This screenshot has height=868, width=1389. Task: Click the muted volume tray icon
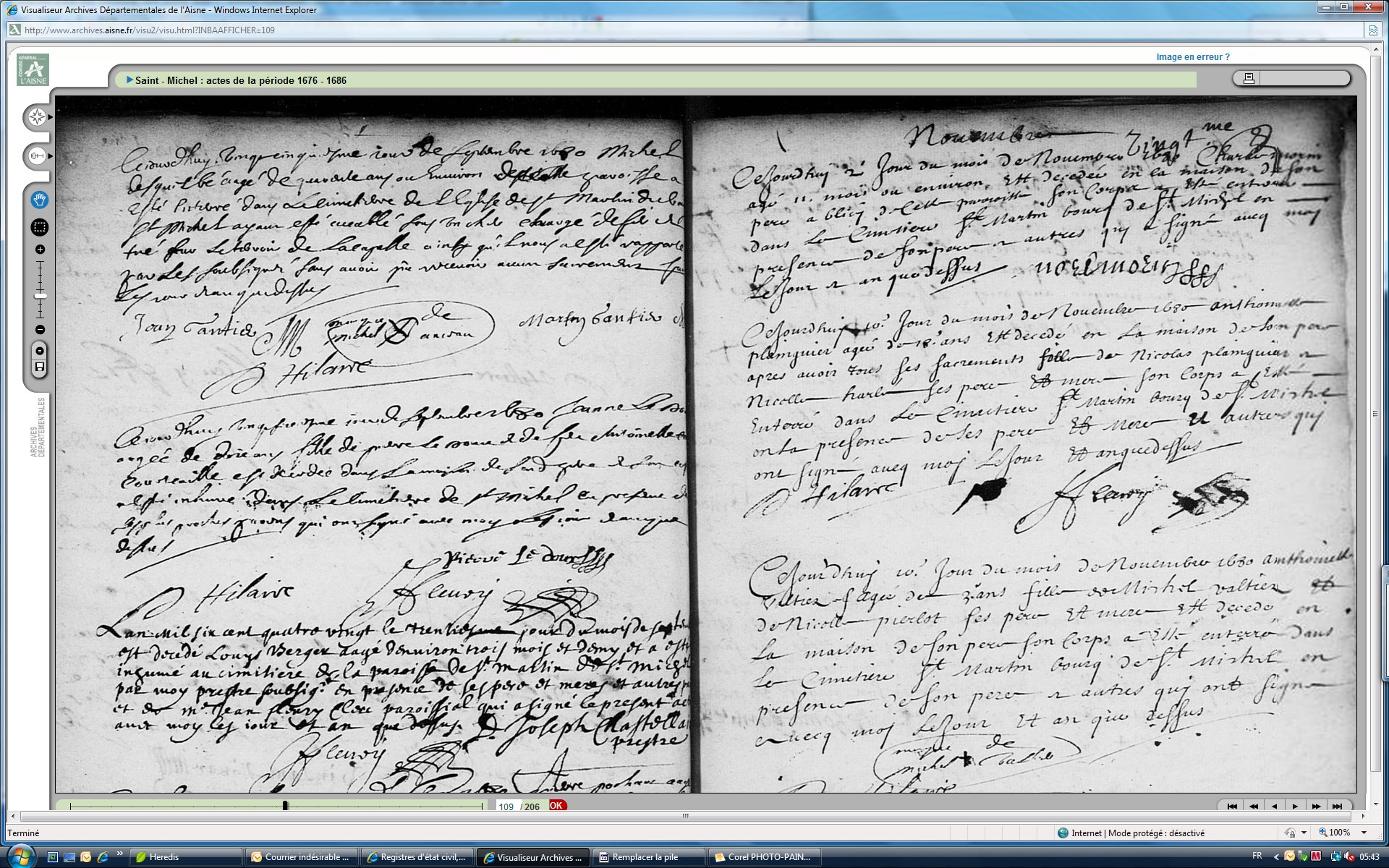pos(1350,856)
